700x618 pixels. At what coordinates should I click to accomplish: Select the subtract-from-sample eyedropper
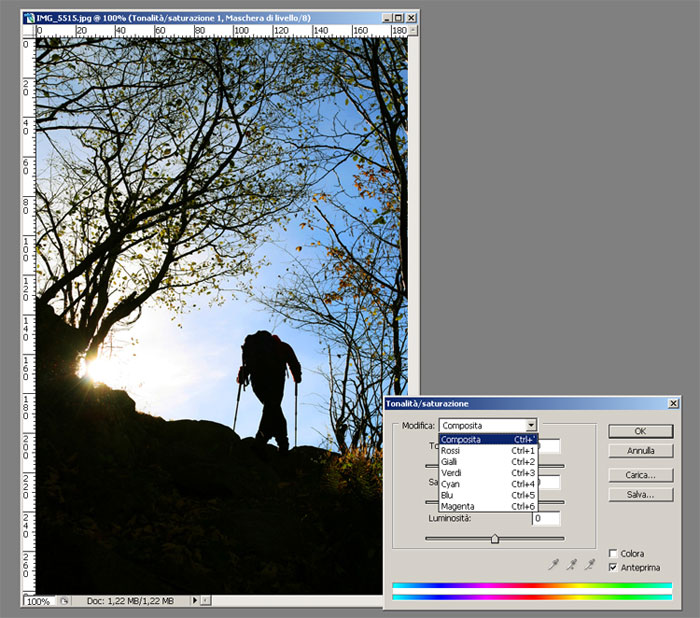click(590, 565)
